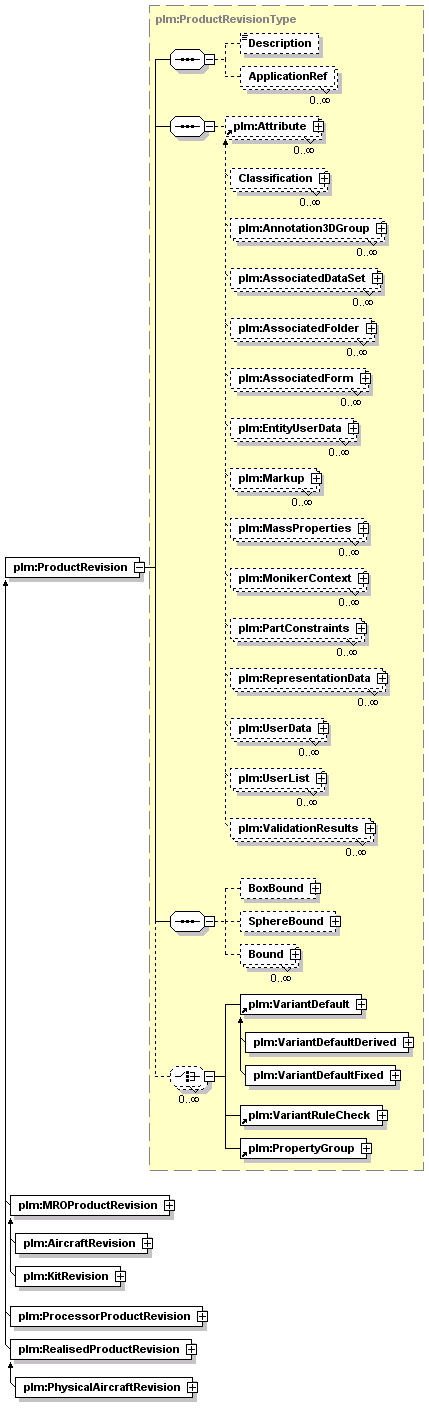The height and width of the screenshot is (1410, 429).
Task: Expand plm:VariantDefaultFixed plus icon
Action: tap(394, 1075)
